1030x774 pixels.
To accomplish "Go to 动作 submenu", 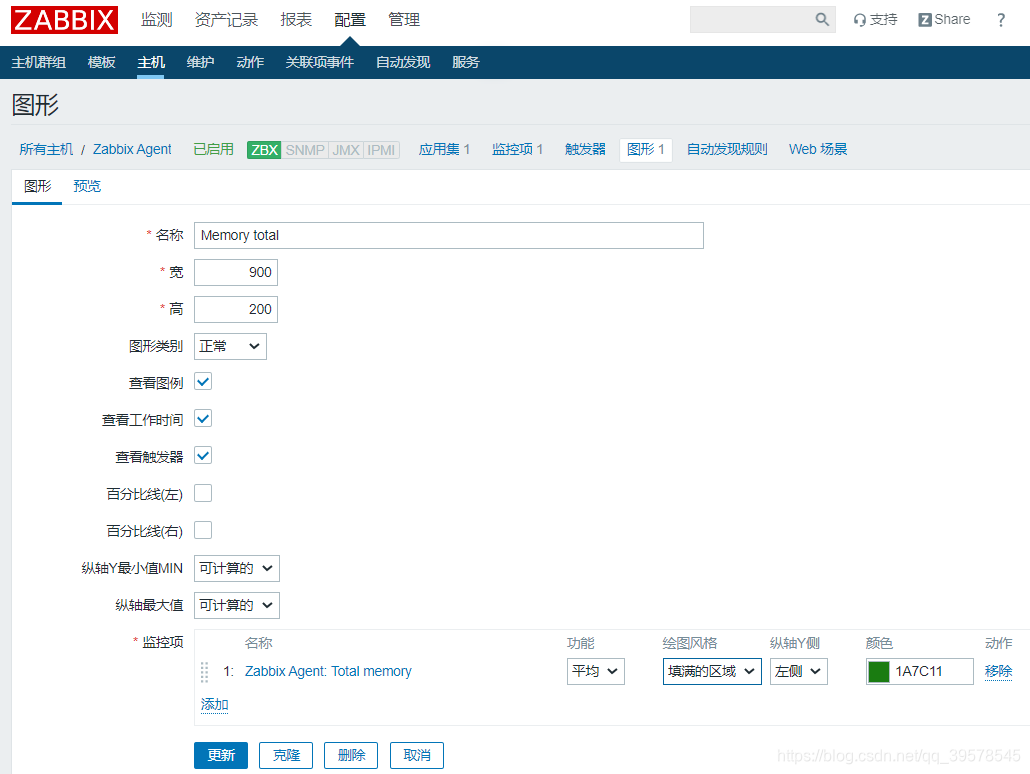I will pyautogui.click(x=250, y=62).
